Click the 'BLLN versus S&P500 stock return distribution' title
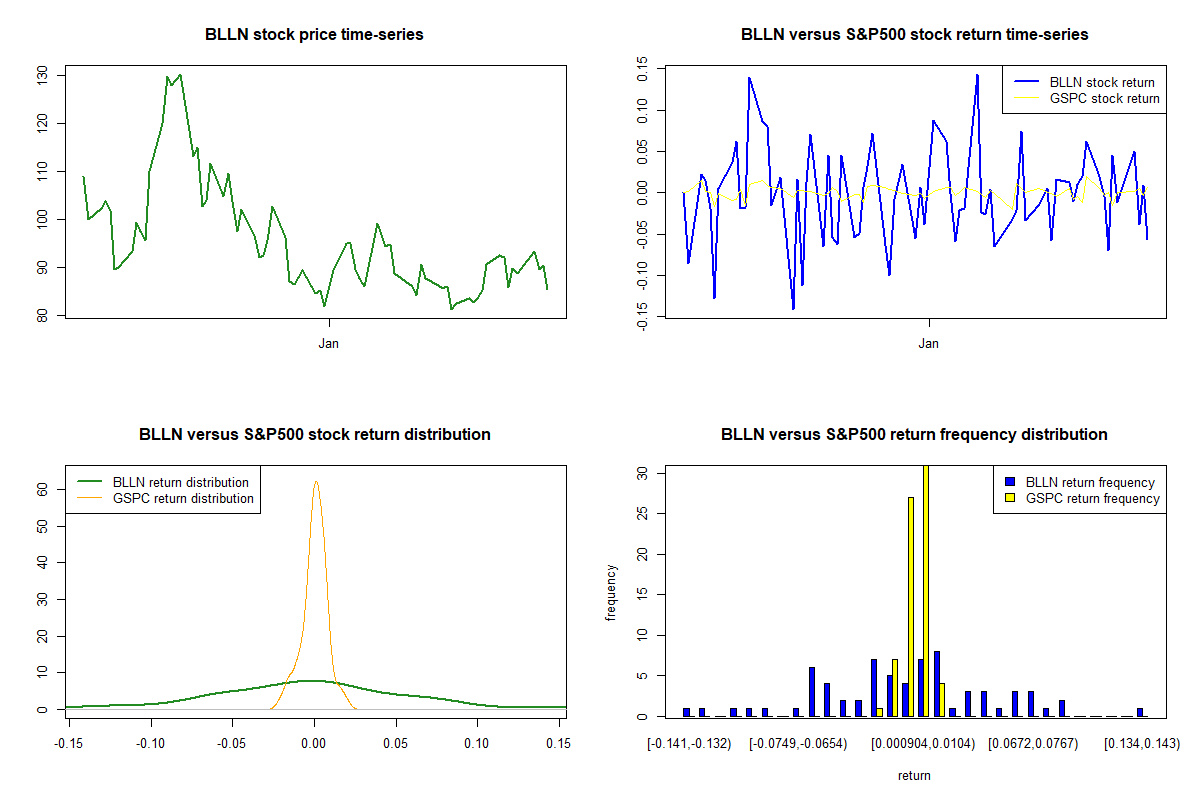The width and height of the screenshot is (1200, 800). 314,435
